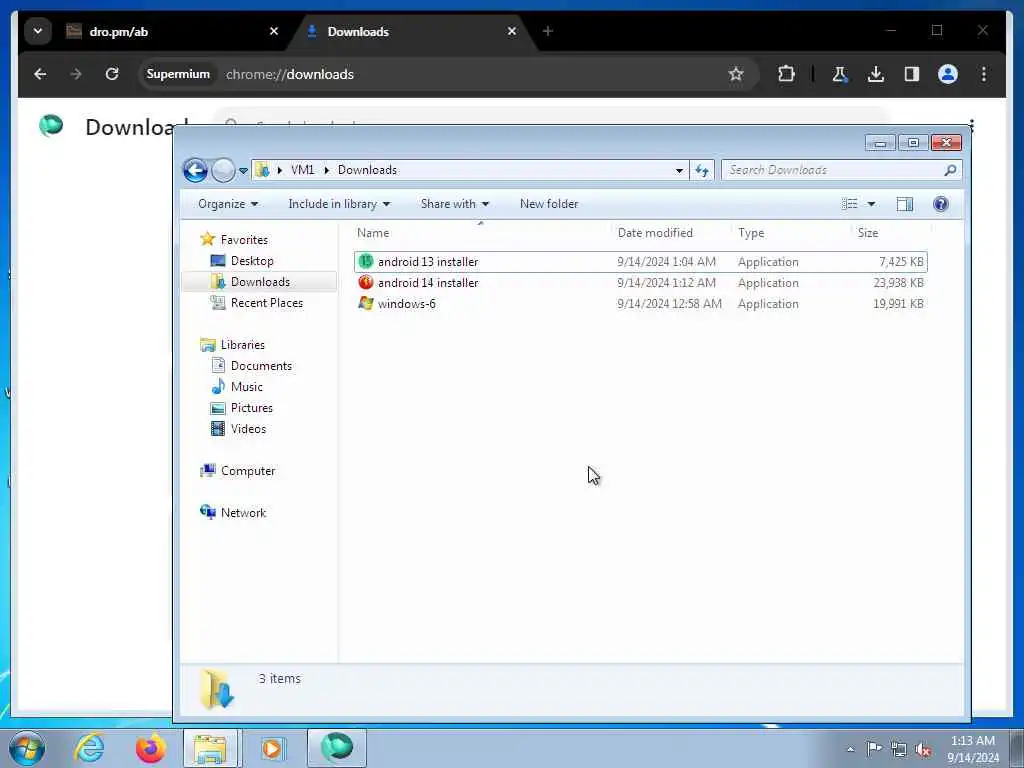Select Downloads in navigation pane
The width and height of the screenshot is (1024, 768).
point(259,281)
